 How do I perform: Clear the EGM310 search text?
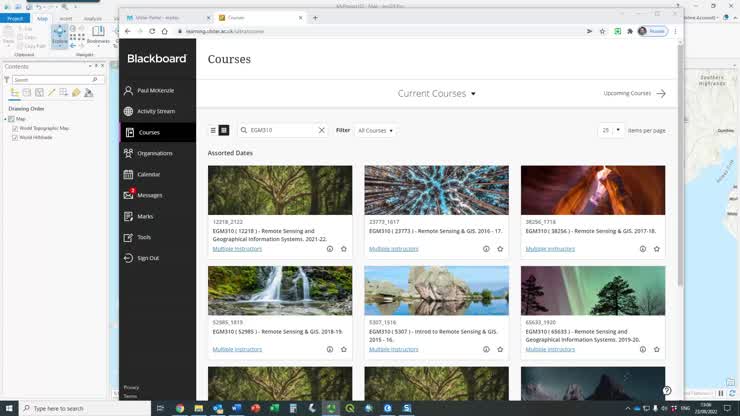[321, 130]
